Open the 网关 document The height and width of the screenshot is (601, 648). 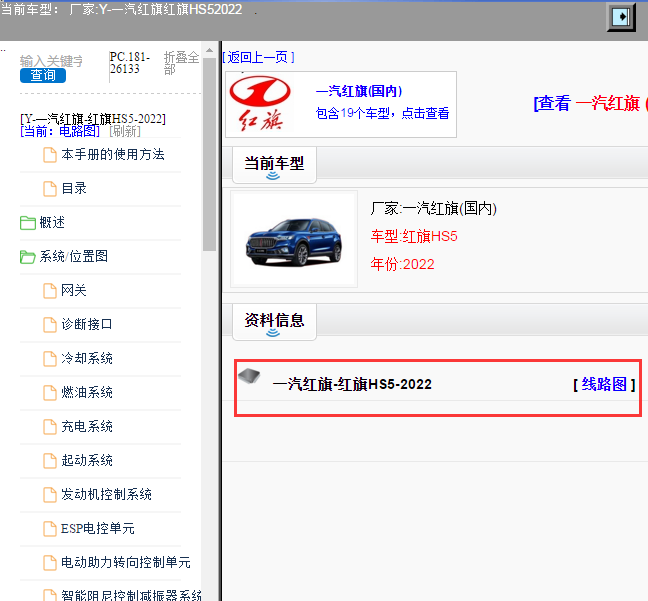[74, 290]
